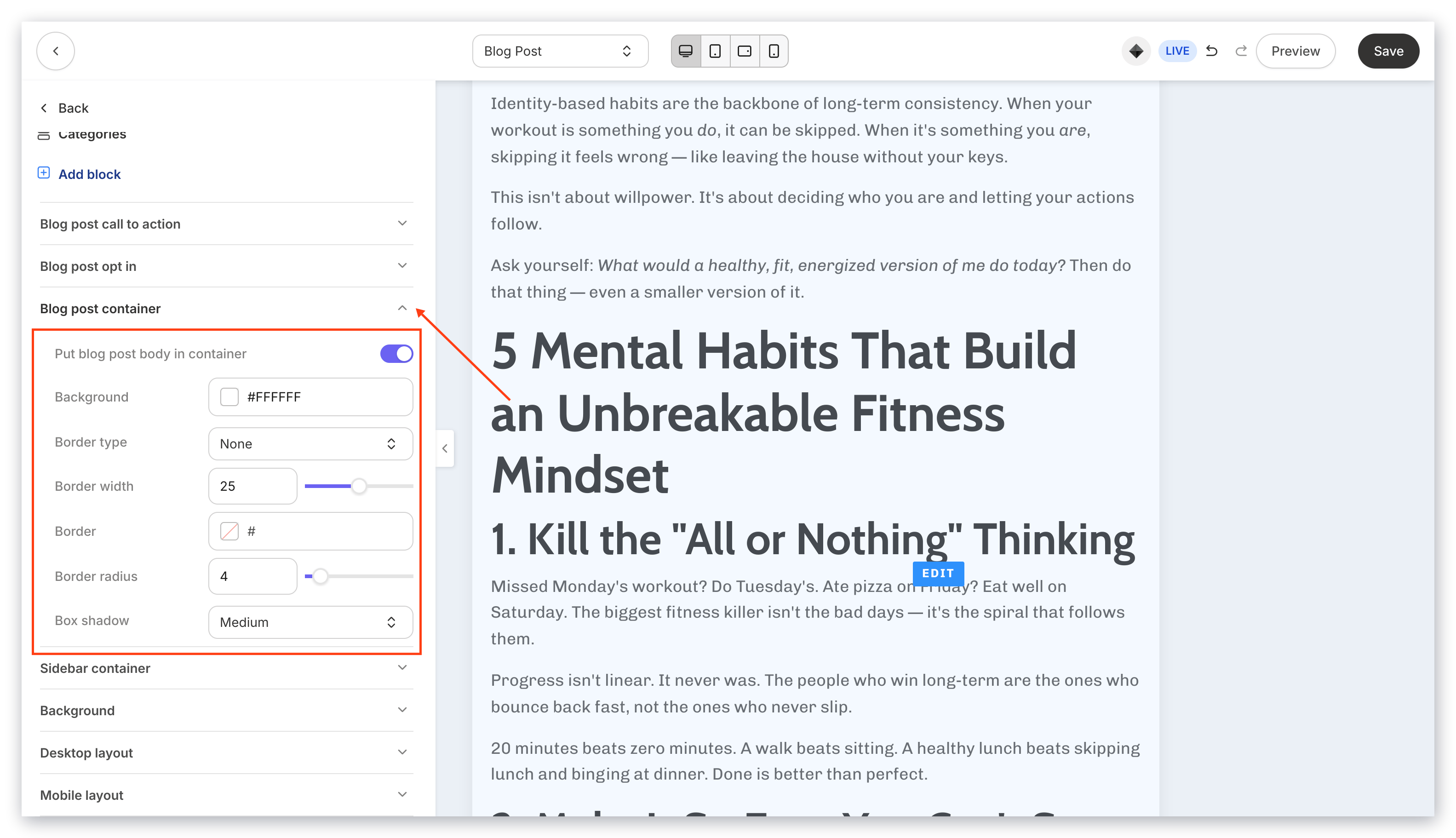This screenshot has height=838, width=1456.
Task: Click the undo arrow icon
Action: 1211,51
